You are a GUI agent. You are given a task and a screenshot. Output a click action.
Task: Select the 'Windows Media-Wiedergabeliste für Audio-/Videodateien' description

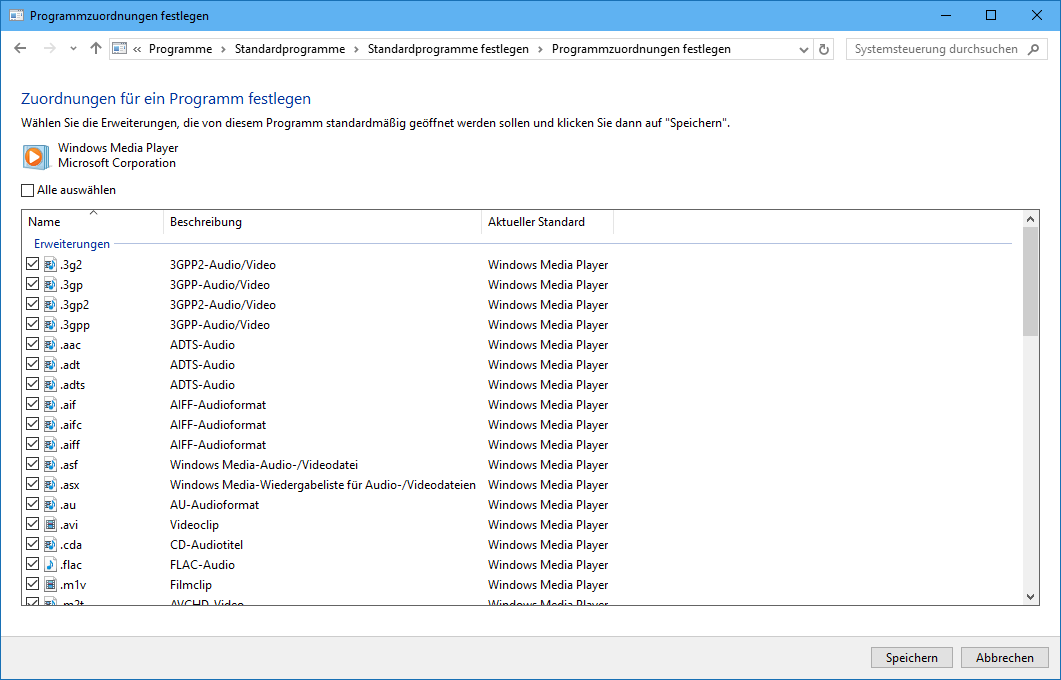point(323,485)
